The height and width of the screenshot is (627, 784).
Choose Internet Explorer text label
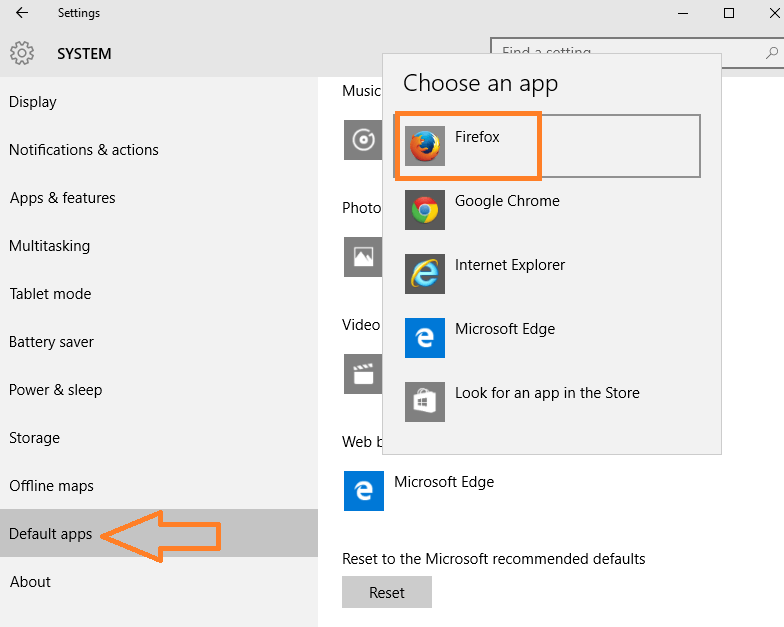pos(510,264)
